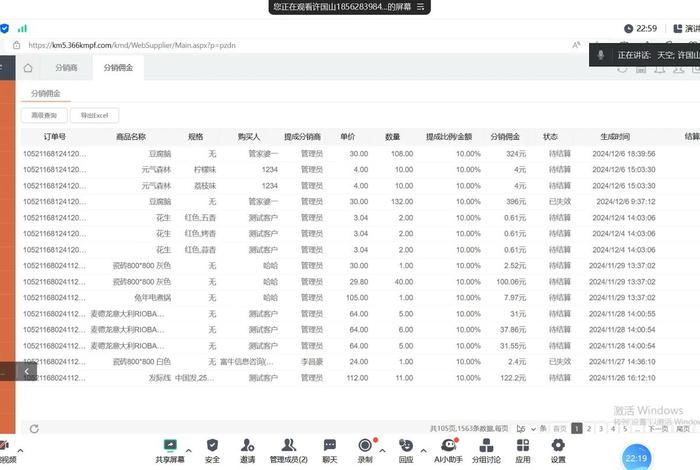Click the read-aloud icon in address bar
This screenshot has height=470, width=700.
pyautogui.click(x=576, y=45)
